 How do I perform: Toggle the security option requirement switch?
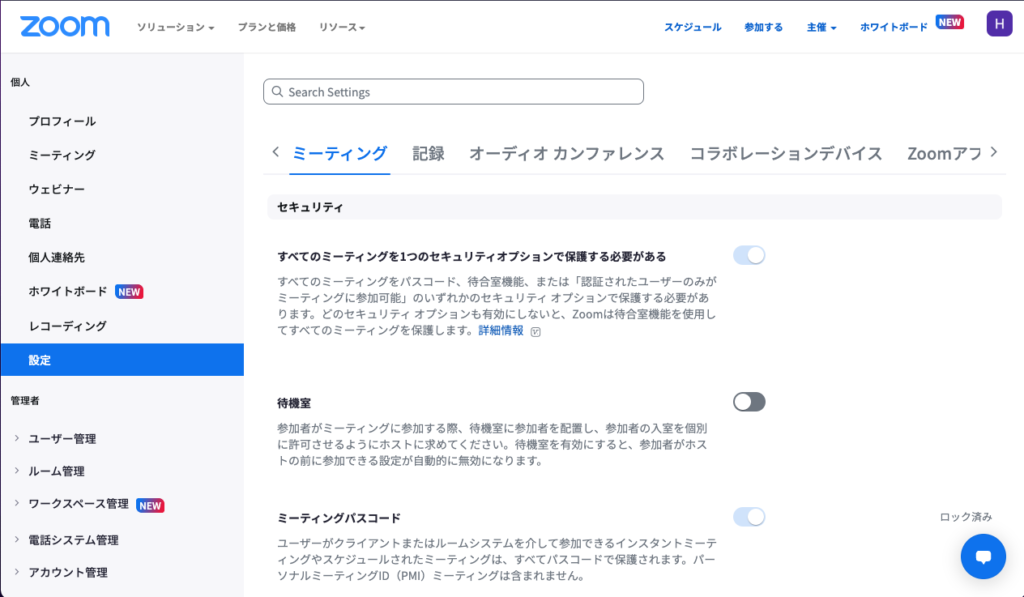coord(749,255)
